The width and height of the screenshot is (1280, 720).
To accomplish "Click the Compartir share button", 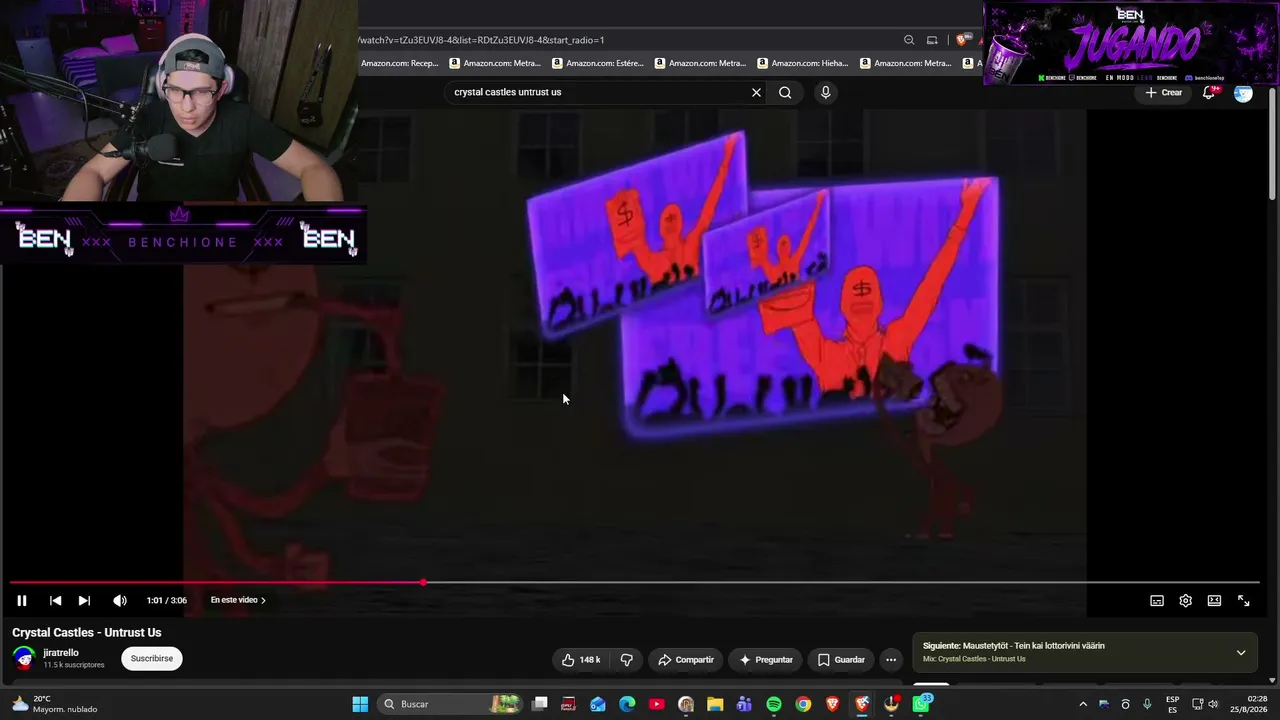I will 686,659.
